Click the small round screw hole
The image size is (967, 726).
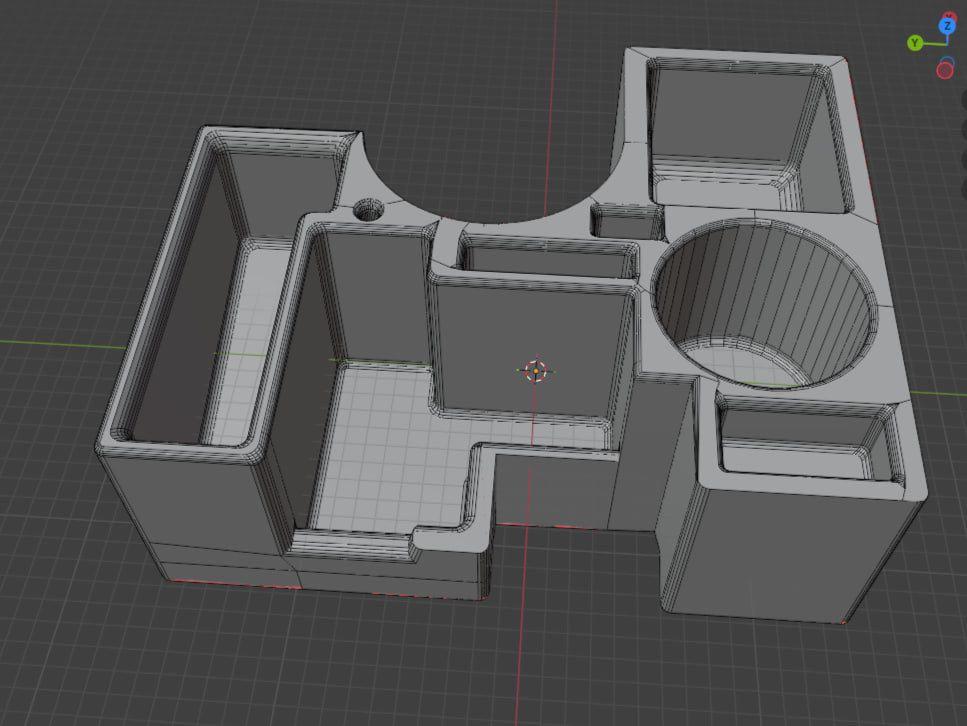click(x=369, y=210)
